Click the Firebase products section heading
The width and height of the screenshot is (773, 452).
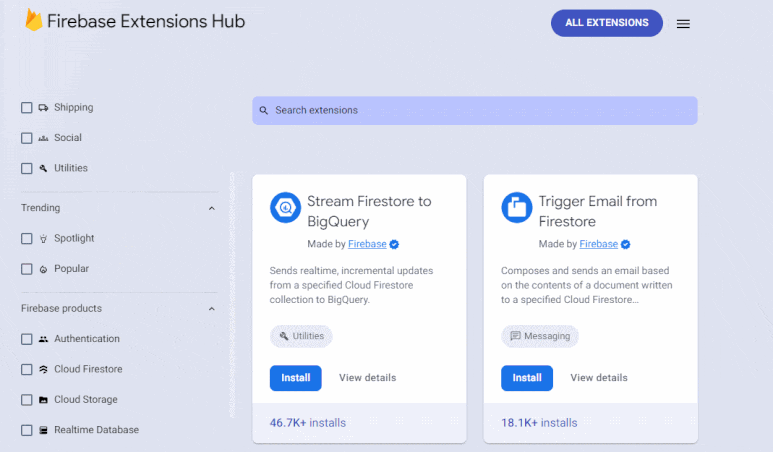click(x=61, y=309)
